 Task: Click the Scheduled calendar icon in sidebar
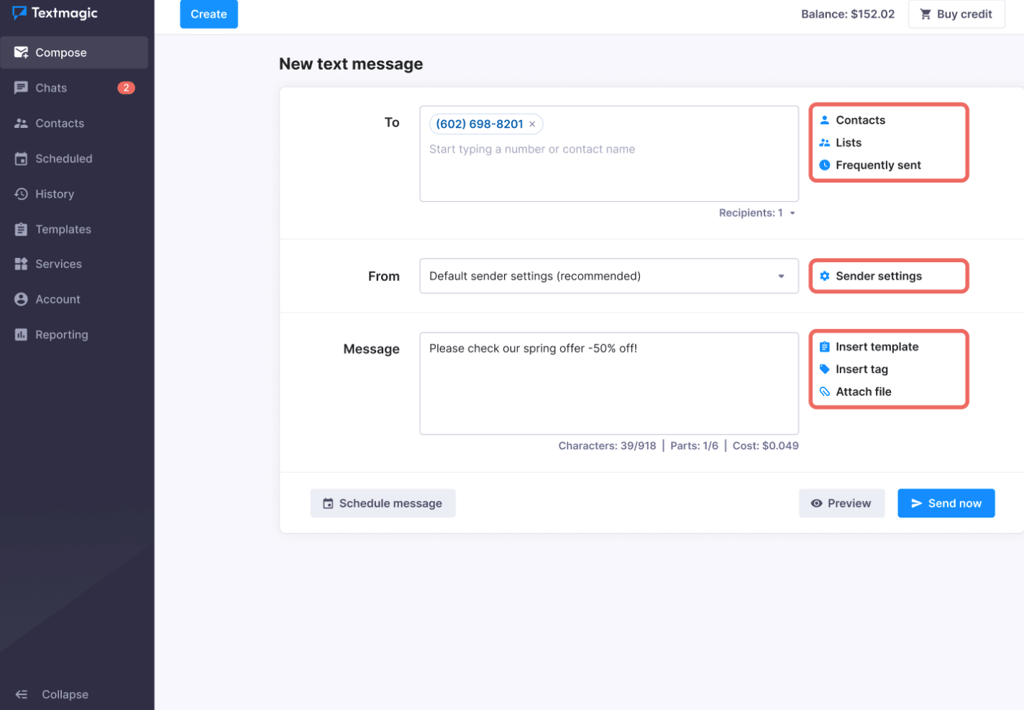(x=21, y=158)
